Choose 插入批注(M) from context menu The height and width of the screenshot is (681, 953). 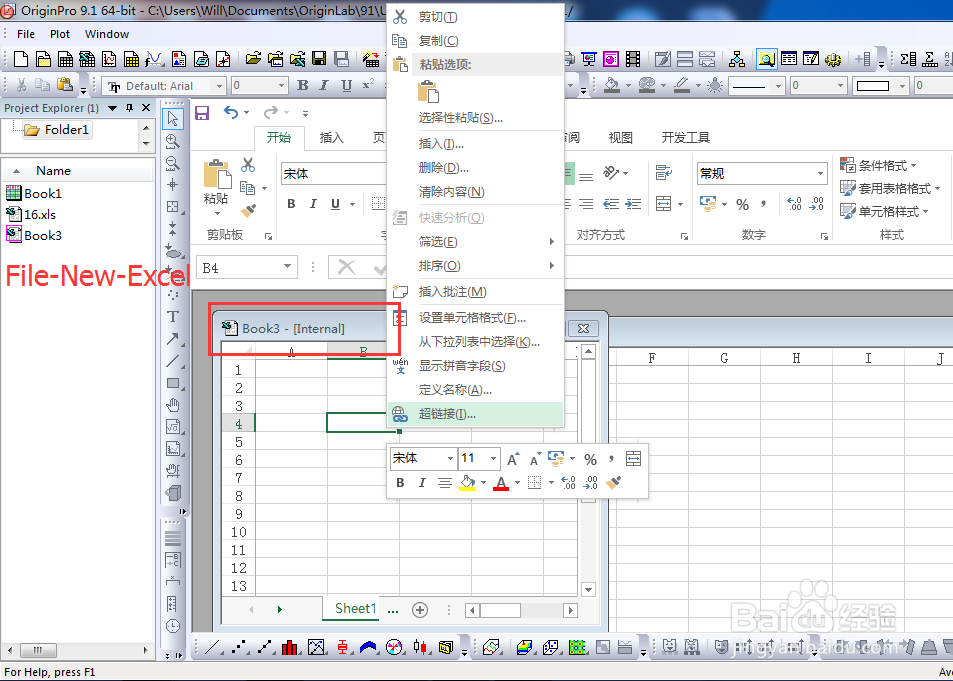[475, 292]
